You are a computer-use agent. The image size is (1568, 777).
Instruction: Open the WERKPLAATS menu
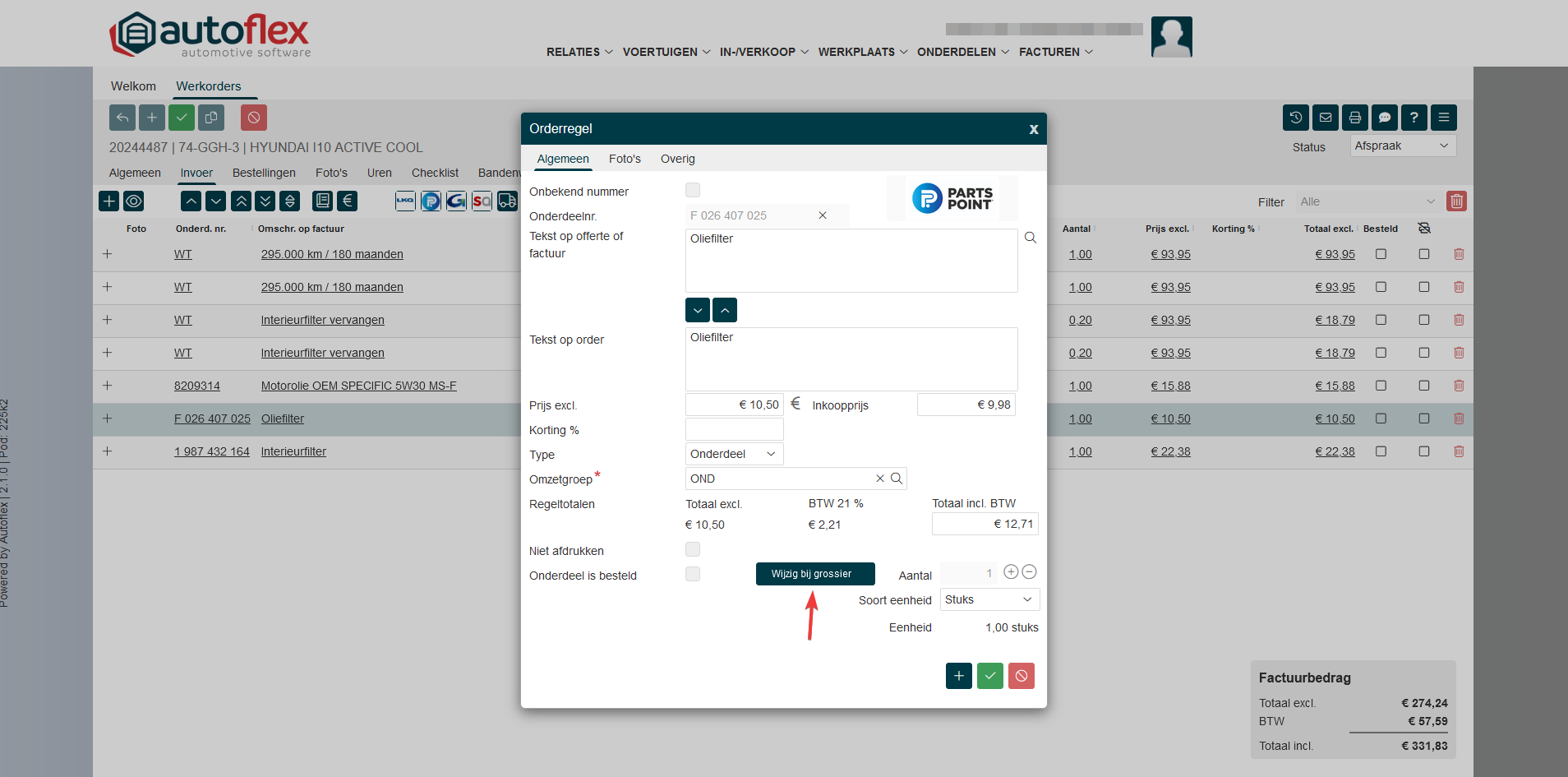click(862, 52)
